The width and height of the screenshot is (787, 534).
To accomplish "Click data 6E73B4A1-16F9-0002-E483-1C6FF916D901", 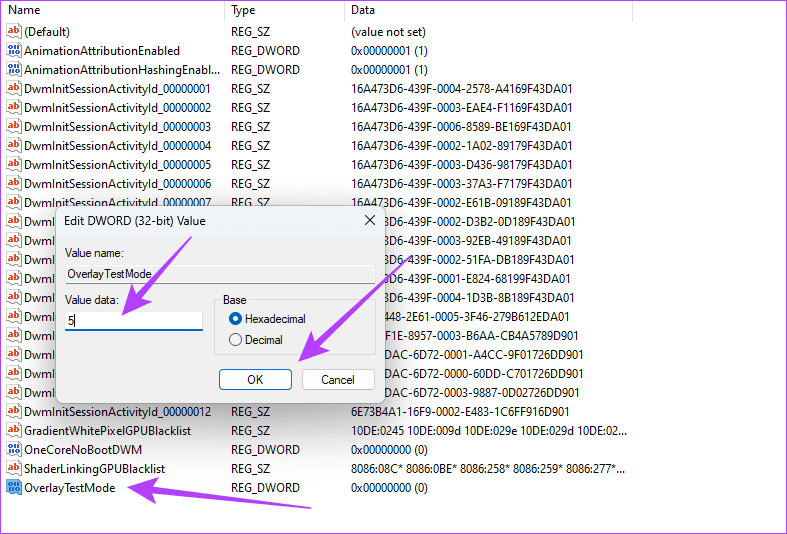I will tap(460, 411).
